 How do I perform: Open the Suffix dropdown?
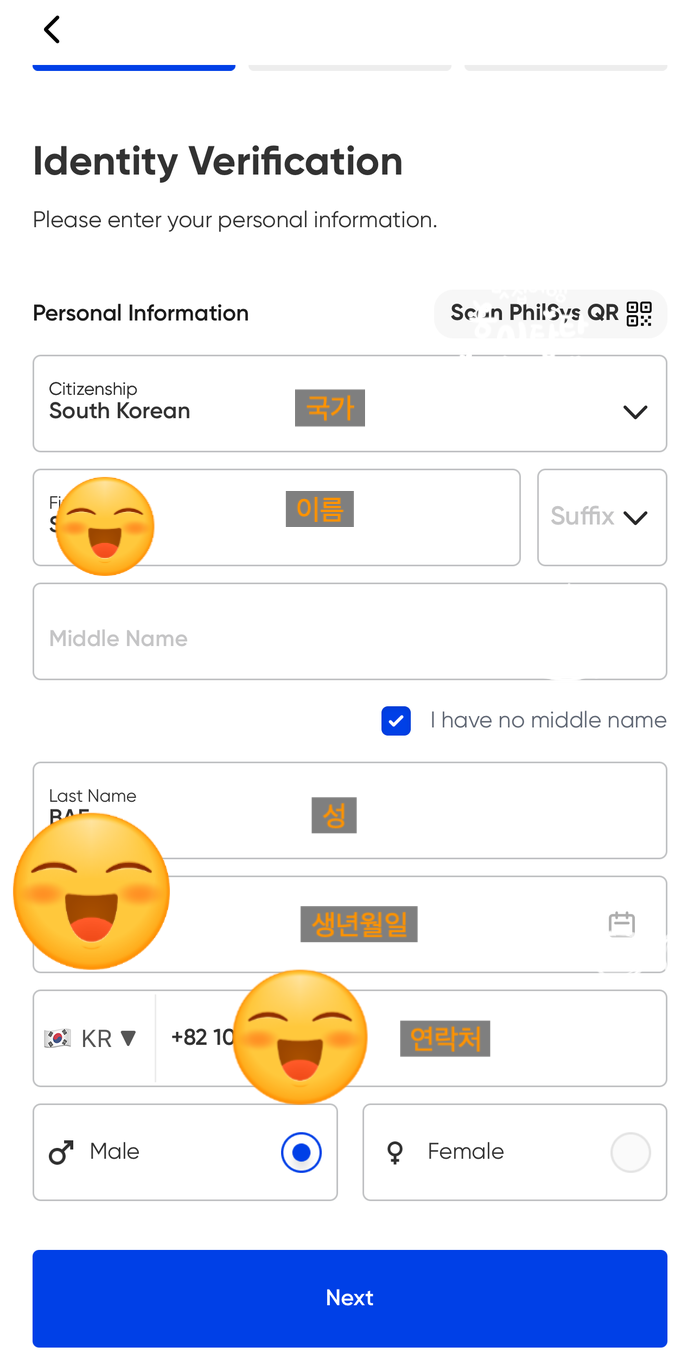tap(602, 518)
